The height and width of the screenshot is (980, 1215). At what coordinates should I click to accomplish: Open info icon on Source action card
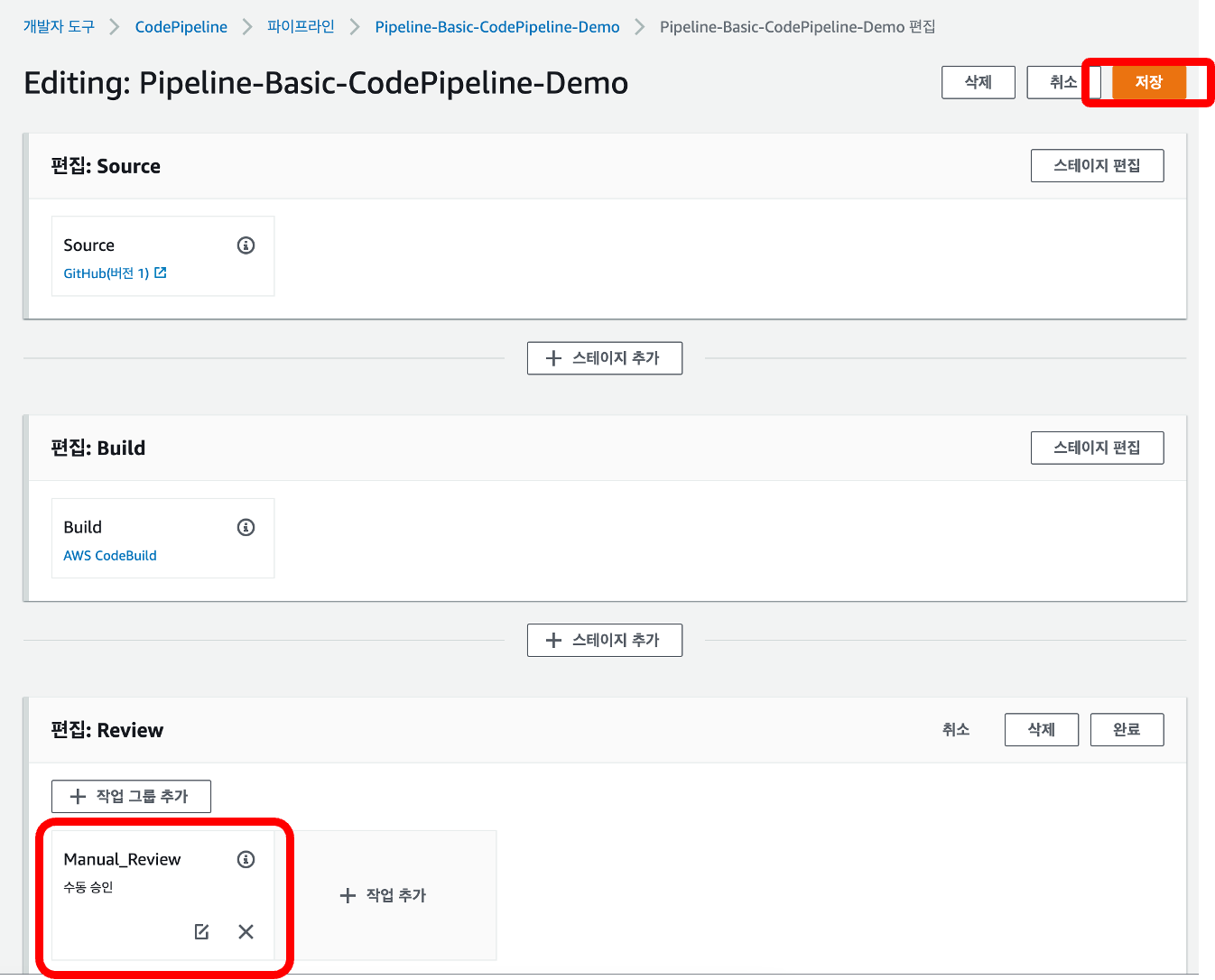click(246, 245)
